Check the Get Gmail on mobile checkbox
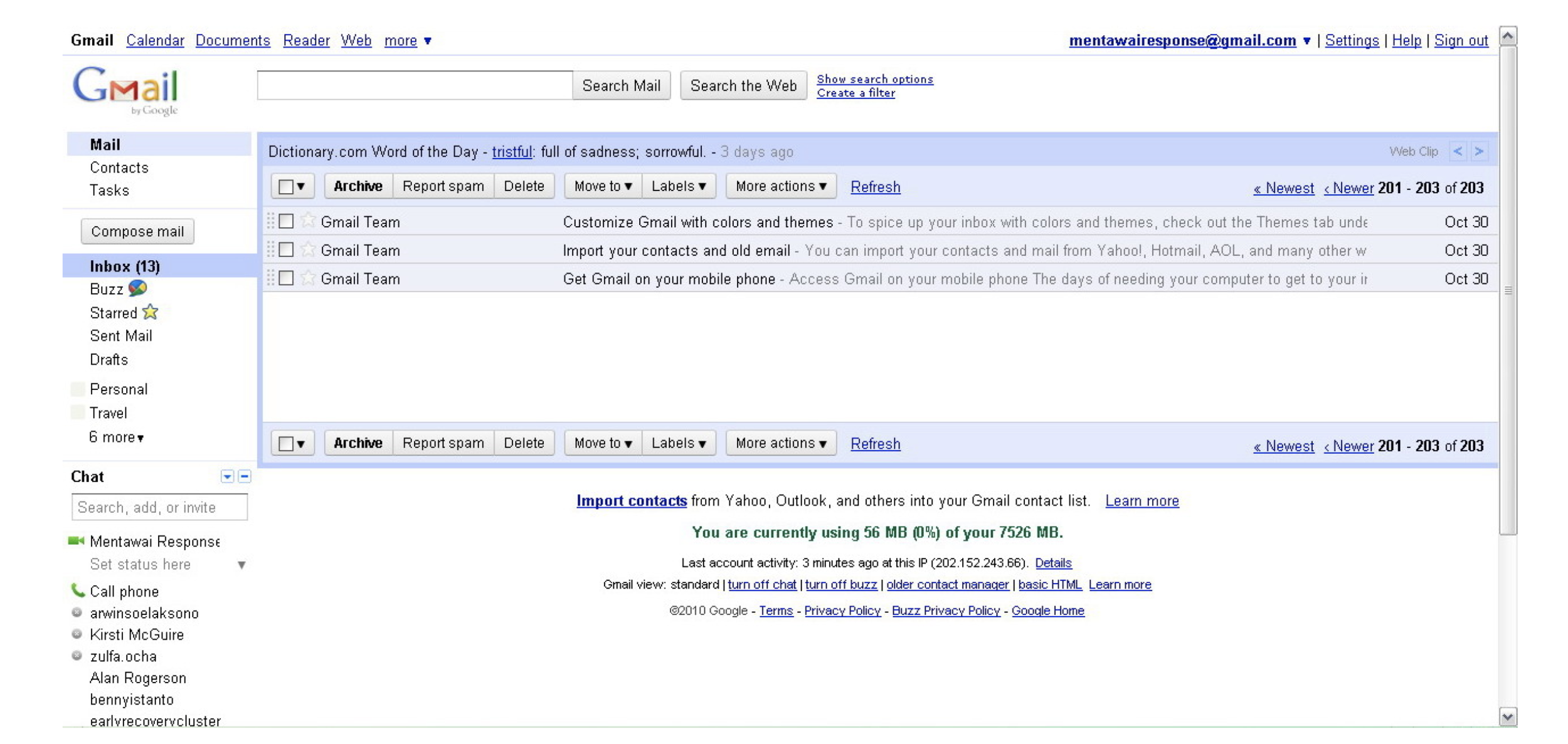The height and width of the screenshot is (744, 1568). click(x=286, y=278)
